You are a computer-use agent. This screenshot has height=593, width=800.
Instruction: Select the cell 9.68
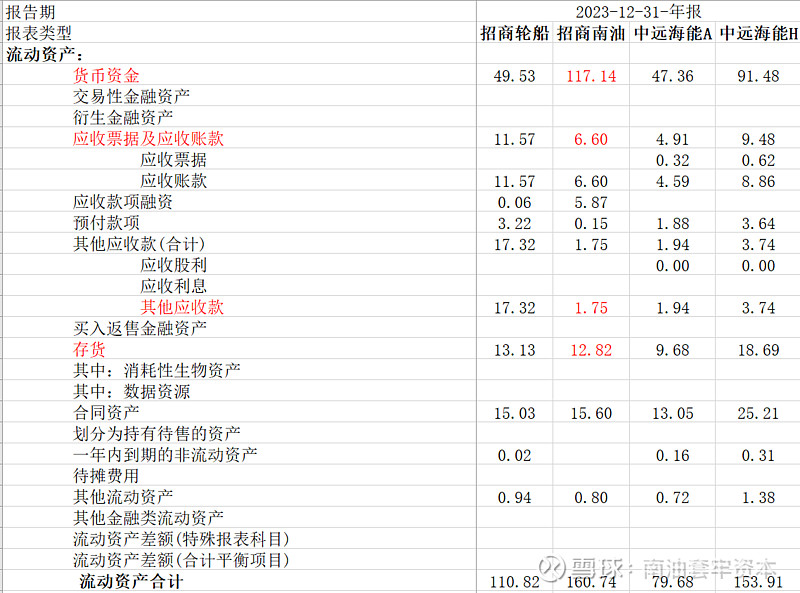click(x=672, y=350)
